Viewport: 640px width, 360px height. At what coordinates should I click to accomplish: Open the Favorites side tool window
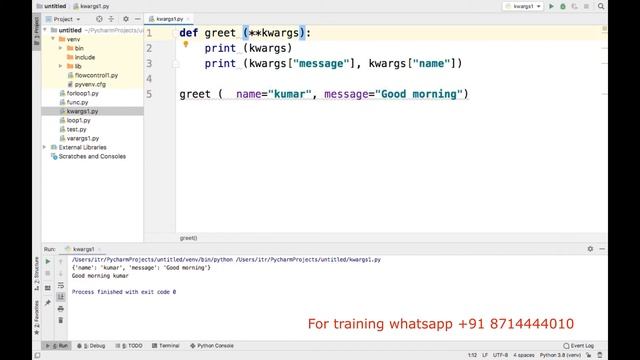(x=37, y=318)
